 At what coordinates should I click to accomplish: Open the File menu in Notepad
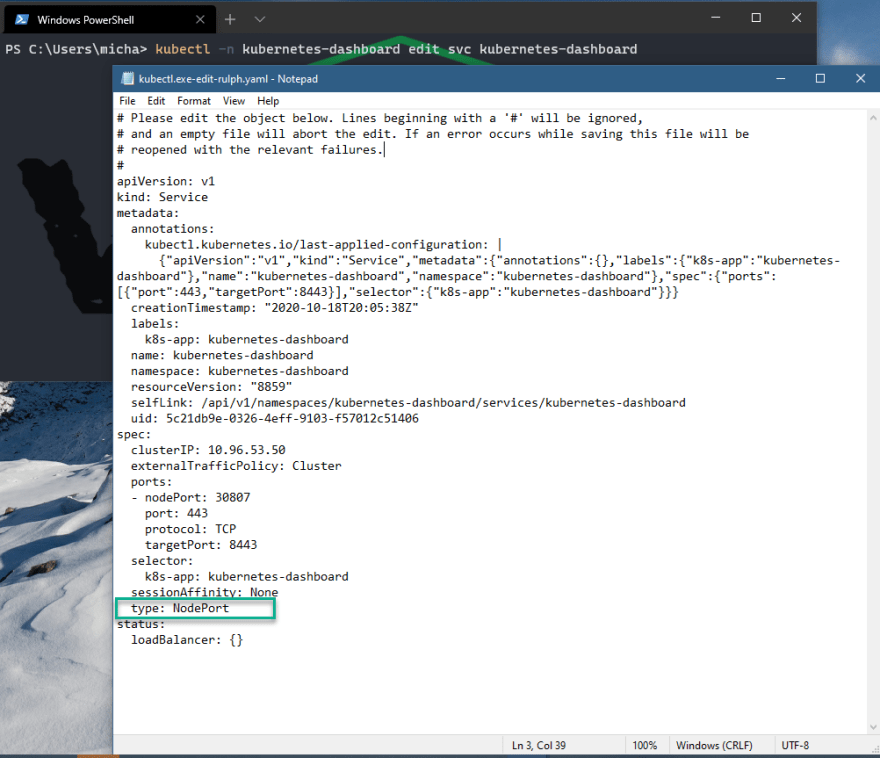(x=127, y=101)
